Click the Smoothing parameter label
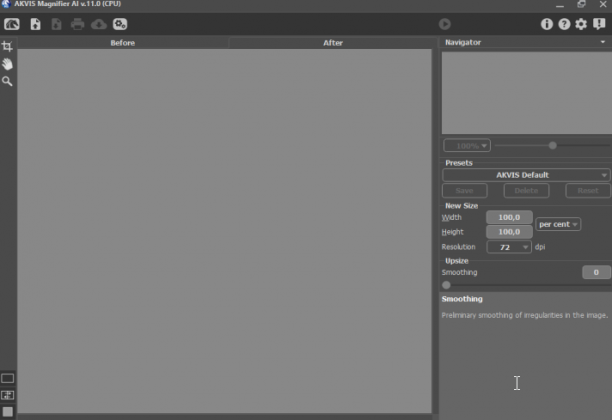Image resolution: width=612 pixels, height=420 pixels. click(459, 272)
